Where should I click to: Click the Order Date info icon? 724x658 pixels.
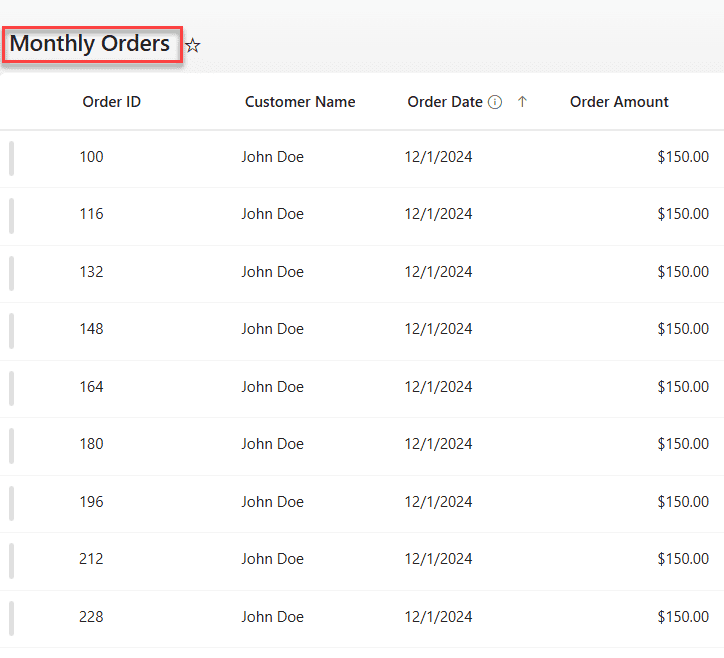[x=495, y=102]
